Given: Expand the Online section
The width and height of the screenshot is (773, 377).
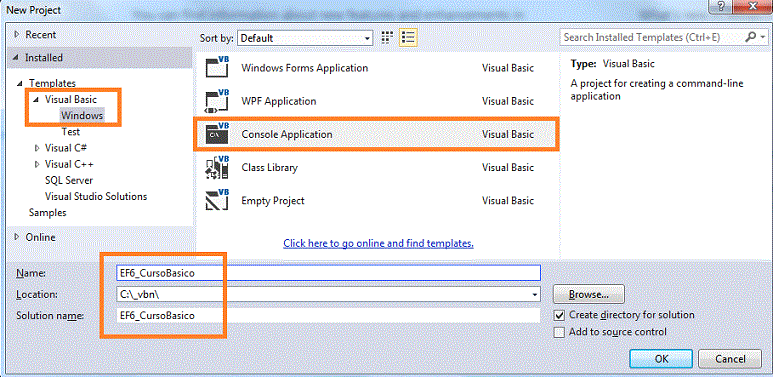Looking at the screenshot, I should point(17,237).
